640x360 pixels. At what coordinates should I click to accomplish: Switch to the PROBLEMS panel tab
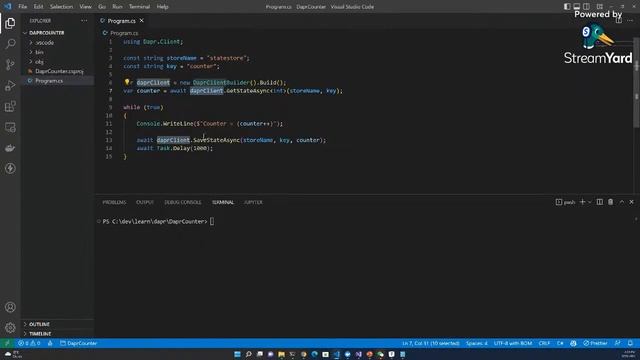[x=114, y=202]
